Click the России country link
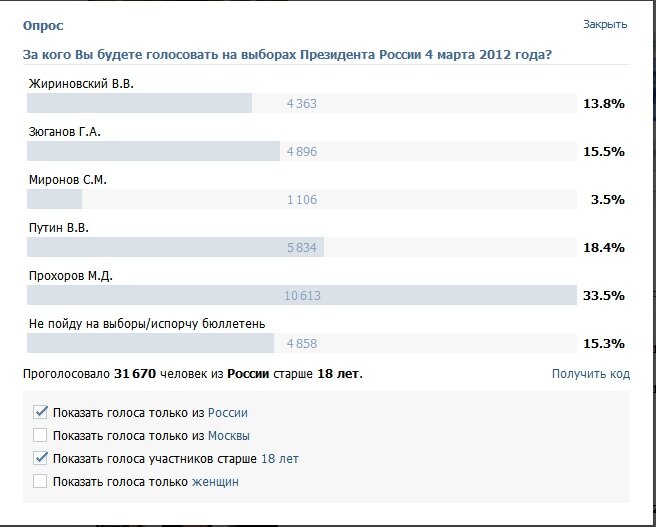656x527 pixels. [x=227, y=412]
